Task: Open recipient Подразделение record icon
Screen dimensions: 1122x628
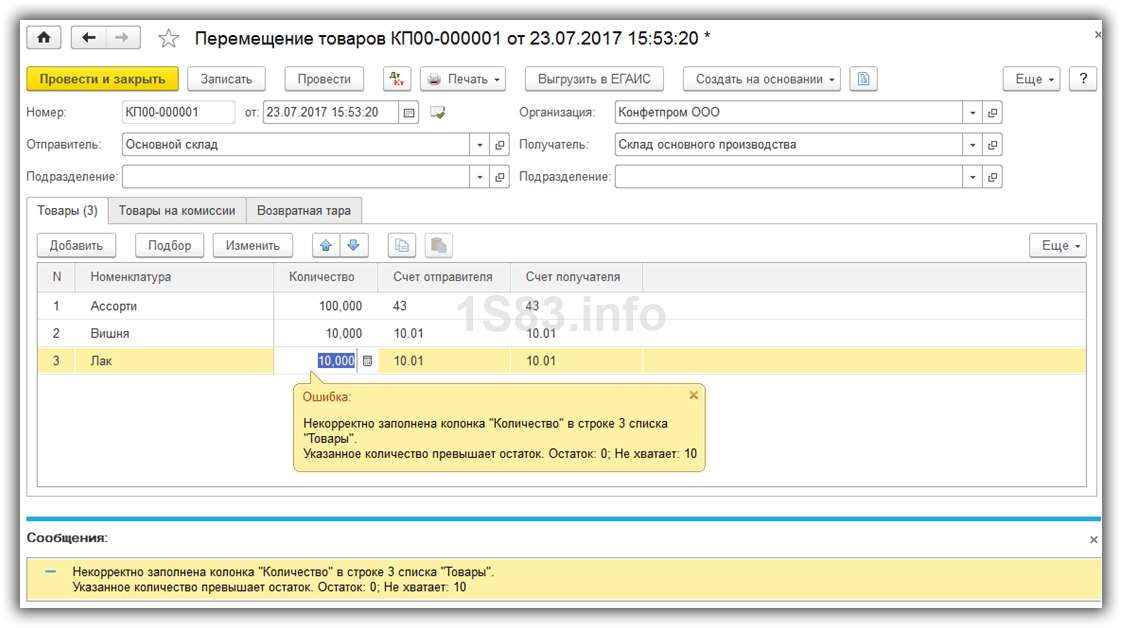Action: click(992, 177)
